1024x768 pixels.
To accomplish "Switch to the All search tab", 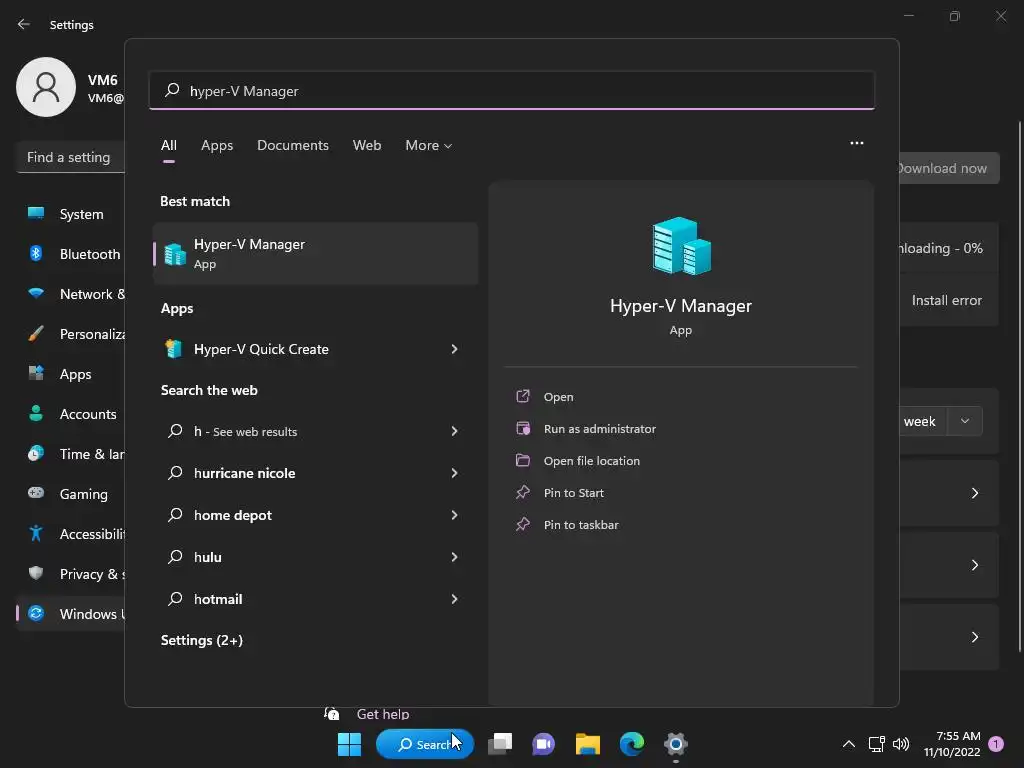I will 168,145.
